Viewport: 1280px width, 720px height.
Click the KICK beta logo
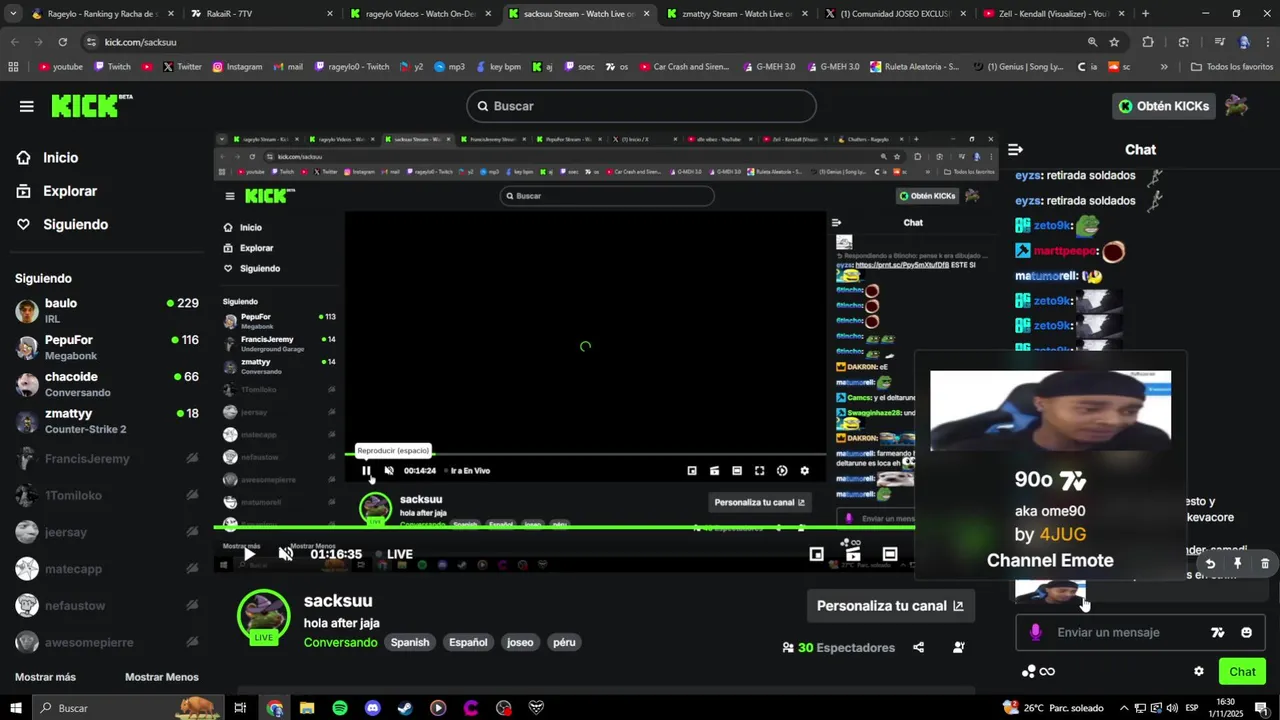(x=91, y=106)
